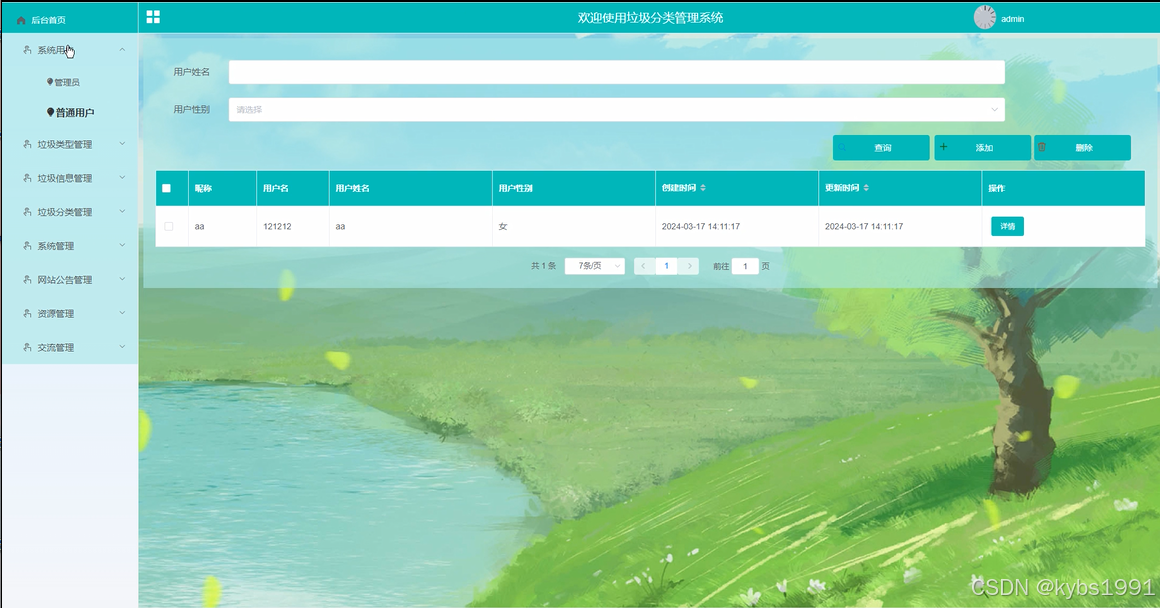The height and width of the screenshot is (608, 1160).
Task: Click the plus icon in the 添加 button
Action: [x=943, y=147]
